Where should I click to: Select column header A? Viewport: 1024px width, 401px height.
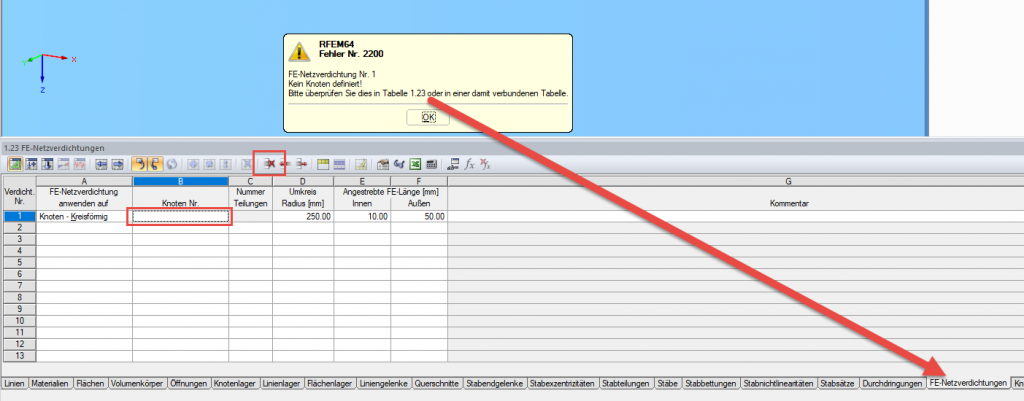84,181
